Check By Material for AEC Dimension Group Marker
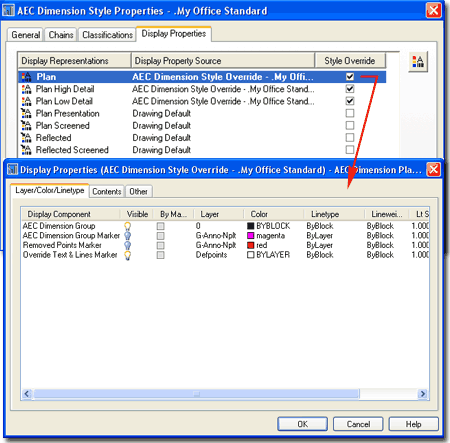 coord(161,236)
